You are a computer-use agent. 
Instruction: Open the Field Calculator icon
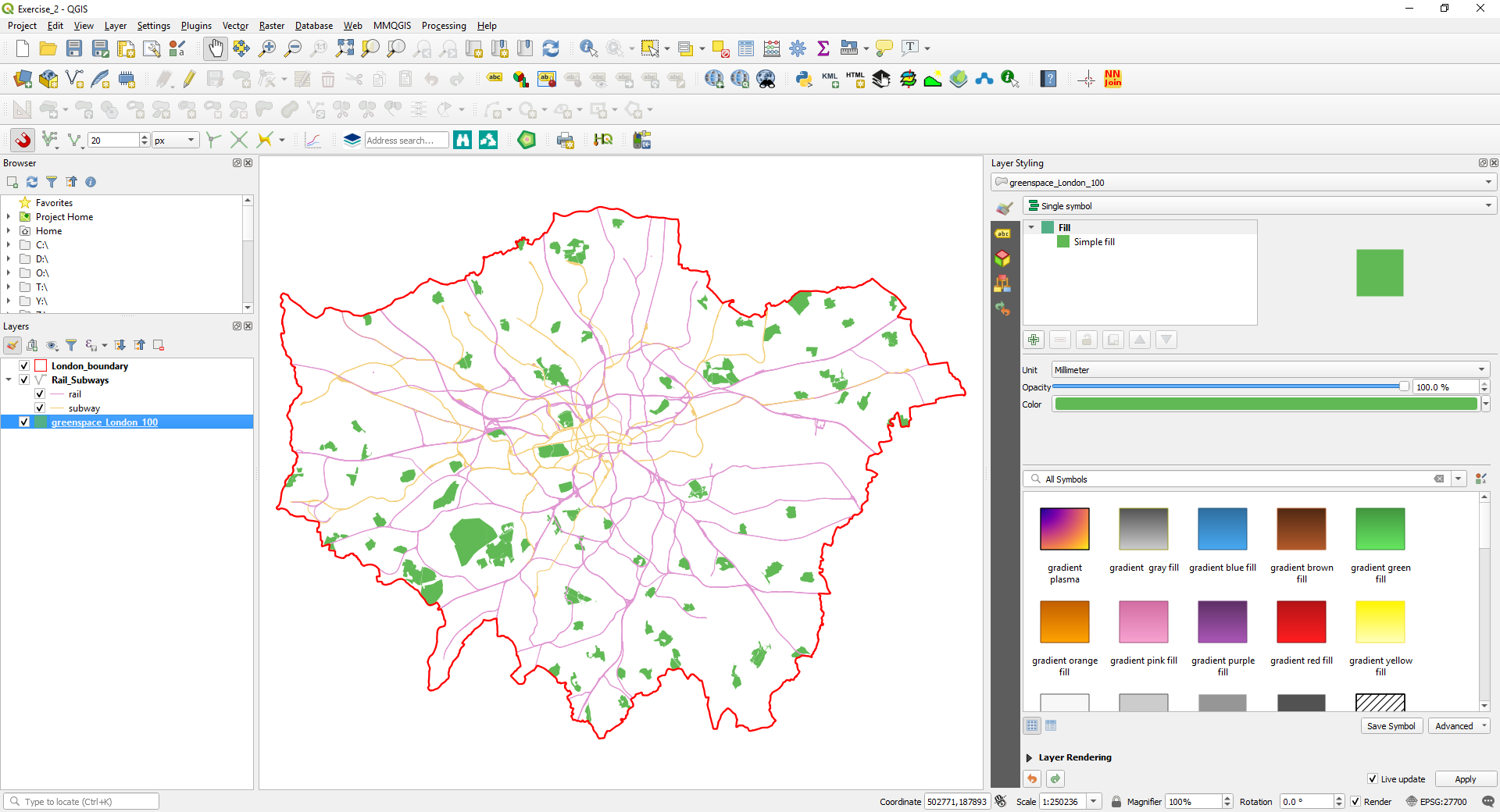pos(772,48)
